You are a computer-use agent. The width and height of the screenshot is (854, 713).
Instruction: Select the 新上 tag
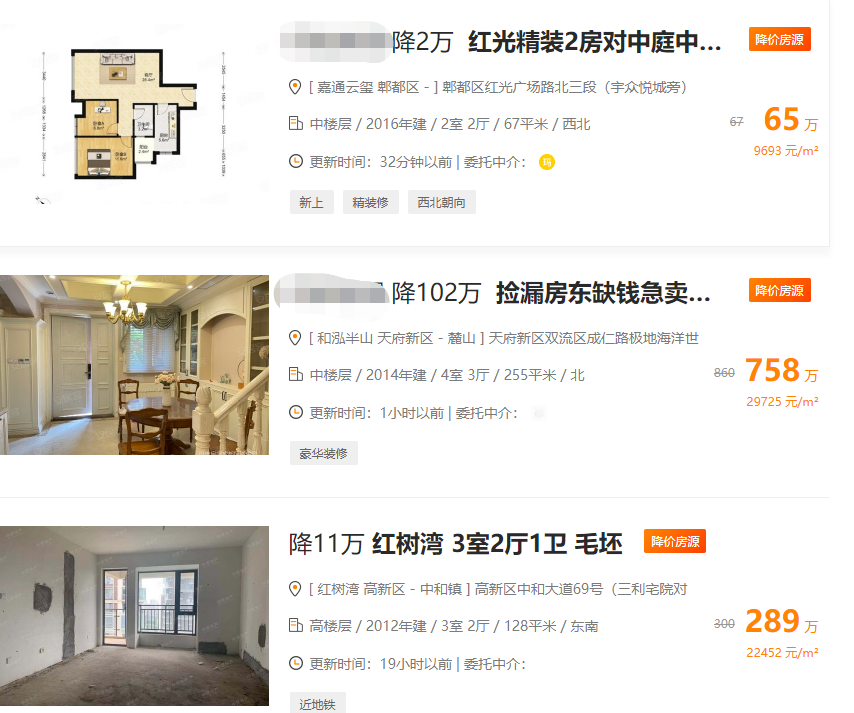tap(312, 202)
